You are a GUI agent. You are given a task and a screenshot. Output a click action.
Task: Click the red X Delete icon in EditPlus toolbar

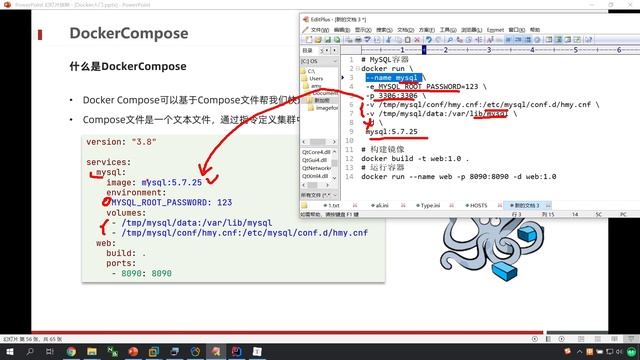tap(417, 40)
